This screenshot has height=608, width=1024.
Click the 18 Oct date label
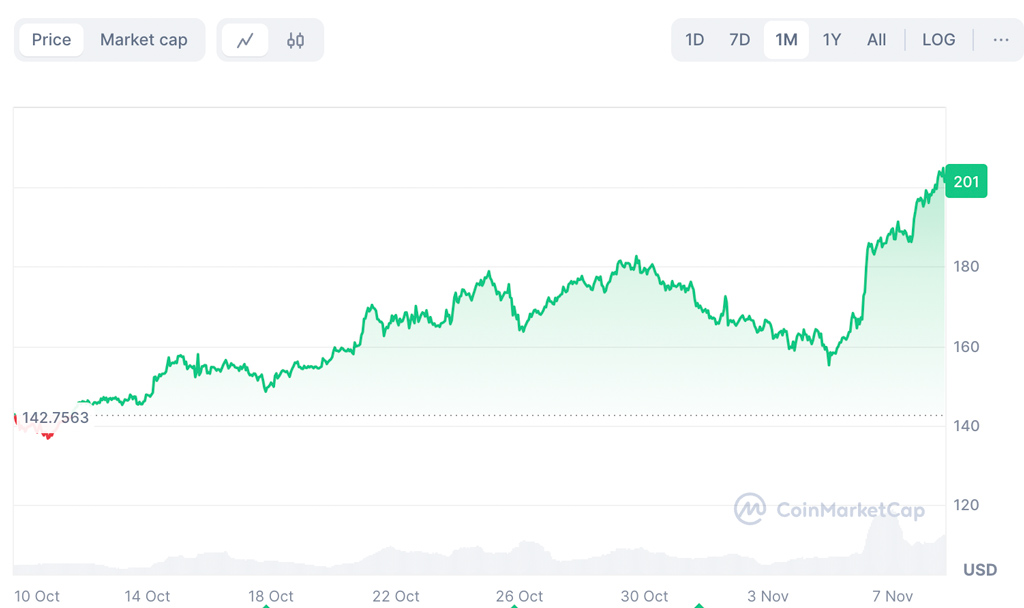[x=270, y=596]
